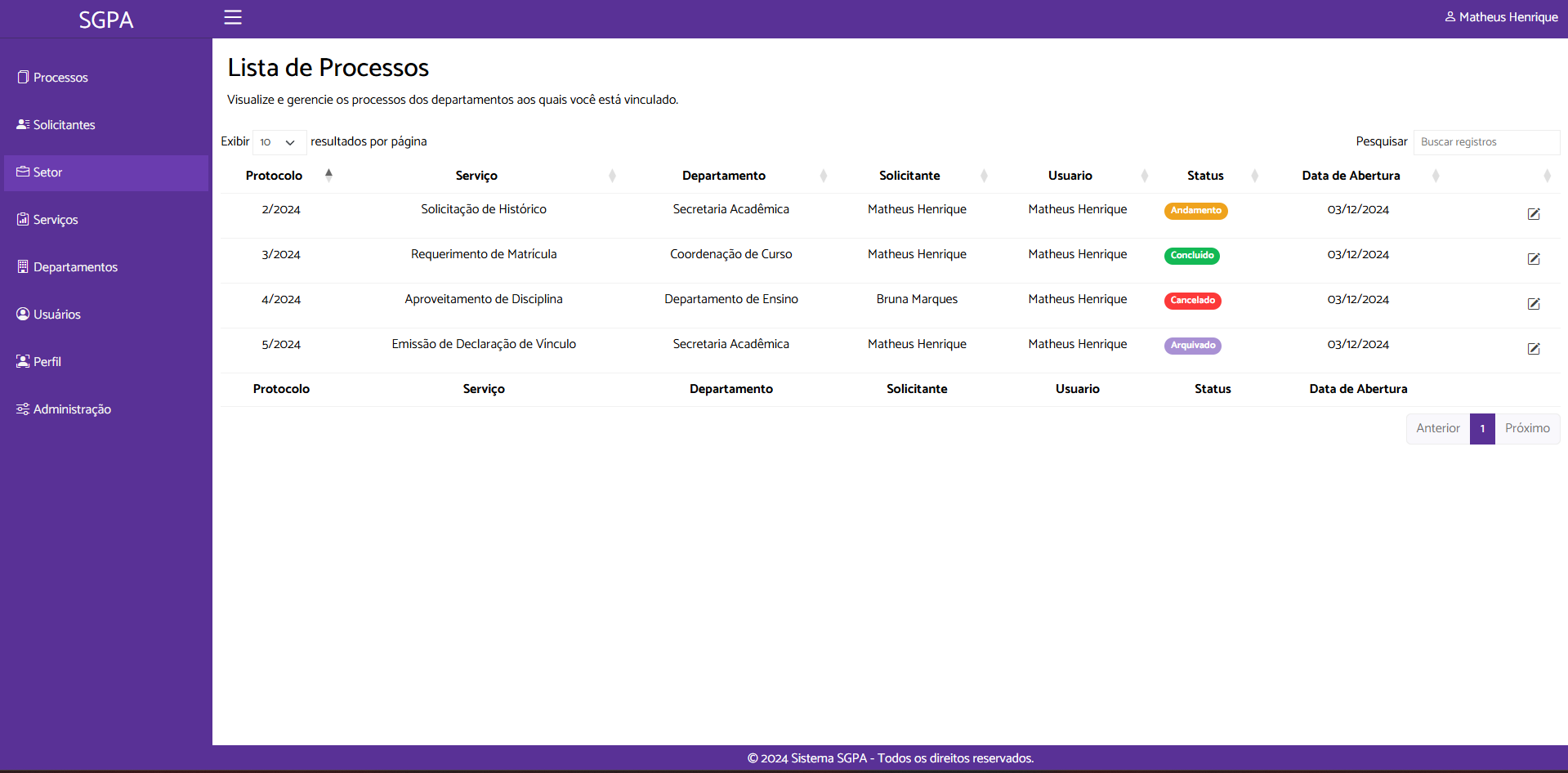Open Processos in the sidebar

[60, 78]
